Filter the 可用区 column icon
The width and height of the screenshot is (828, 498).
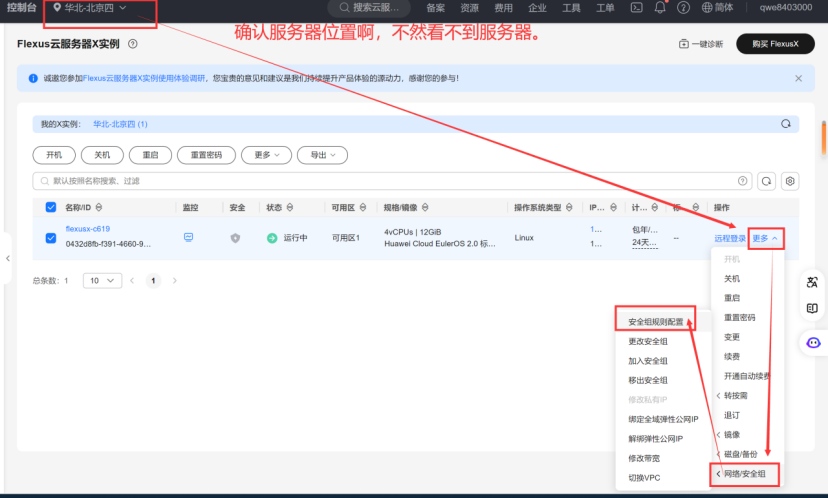363,208
